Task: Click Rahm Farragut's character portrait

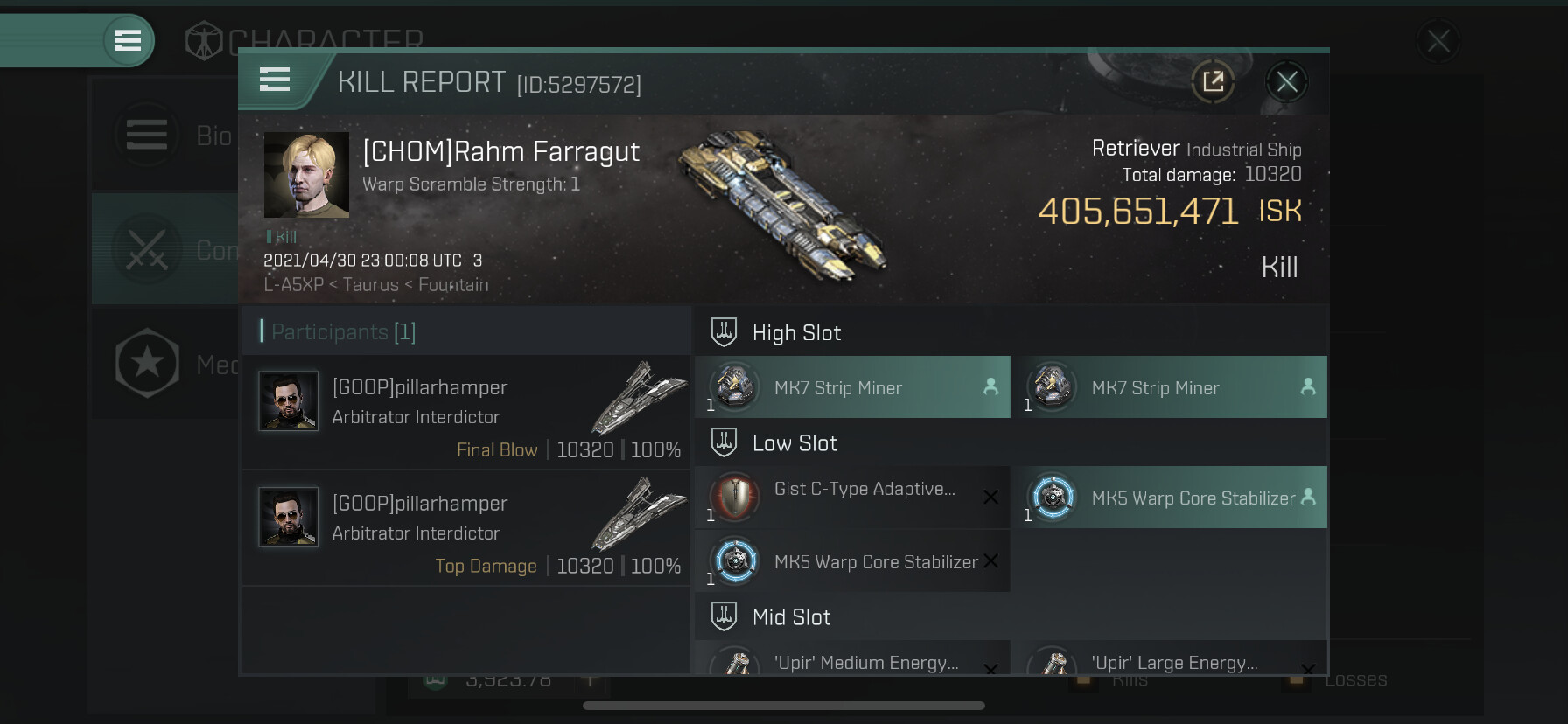Action: (306, 175)
